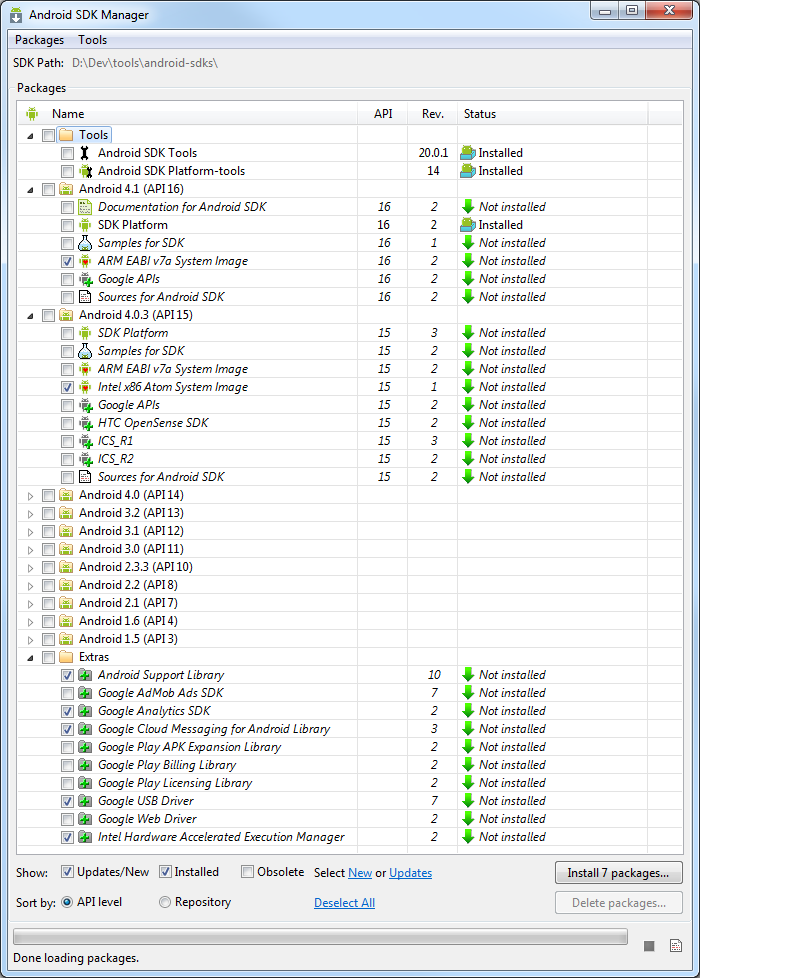Click the New selection link
Viewport: 800px width, 978px height.
pos(360,873)
